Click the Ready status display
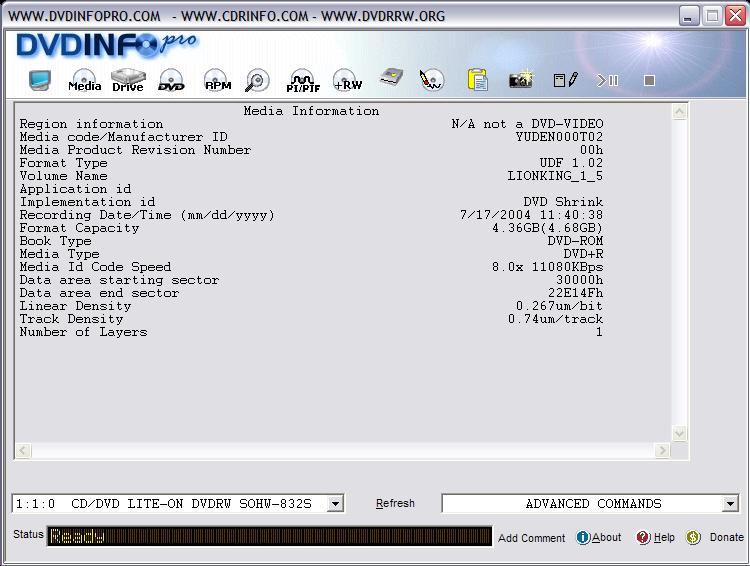750x566 pixels. click(269, 536)
